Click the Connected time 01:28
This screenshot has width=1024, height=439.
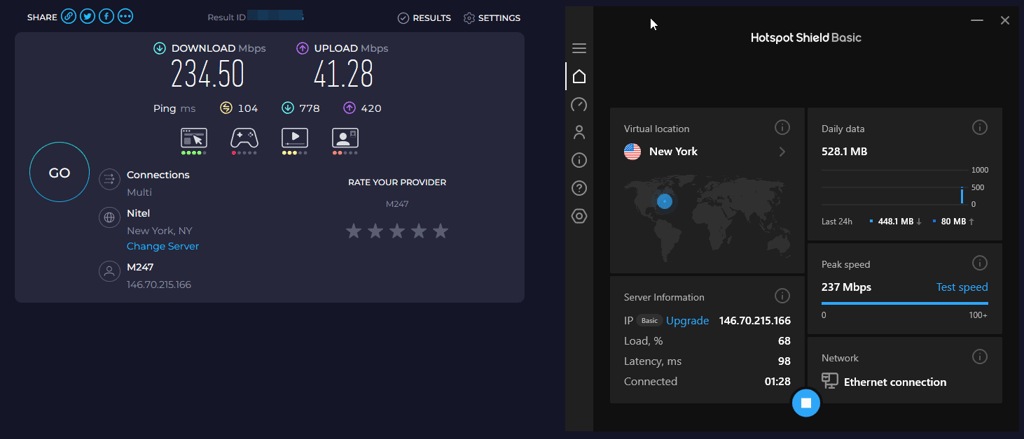778,382
